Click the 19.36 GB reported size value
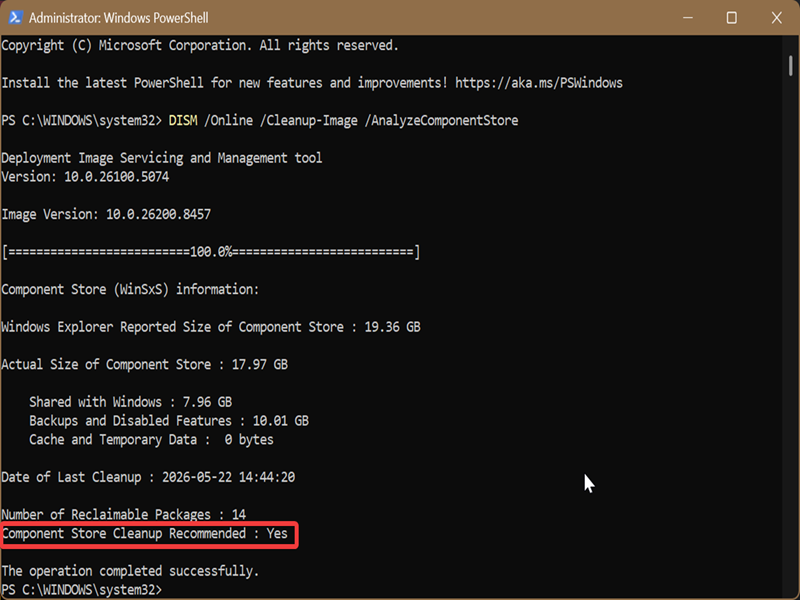 392,327
